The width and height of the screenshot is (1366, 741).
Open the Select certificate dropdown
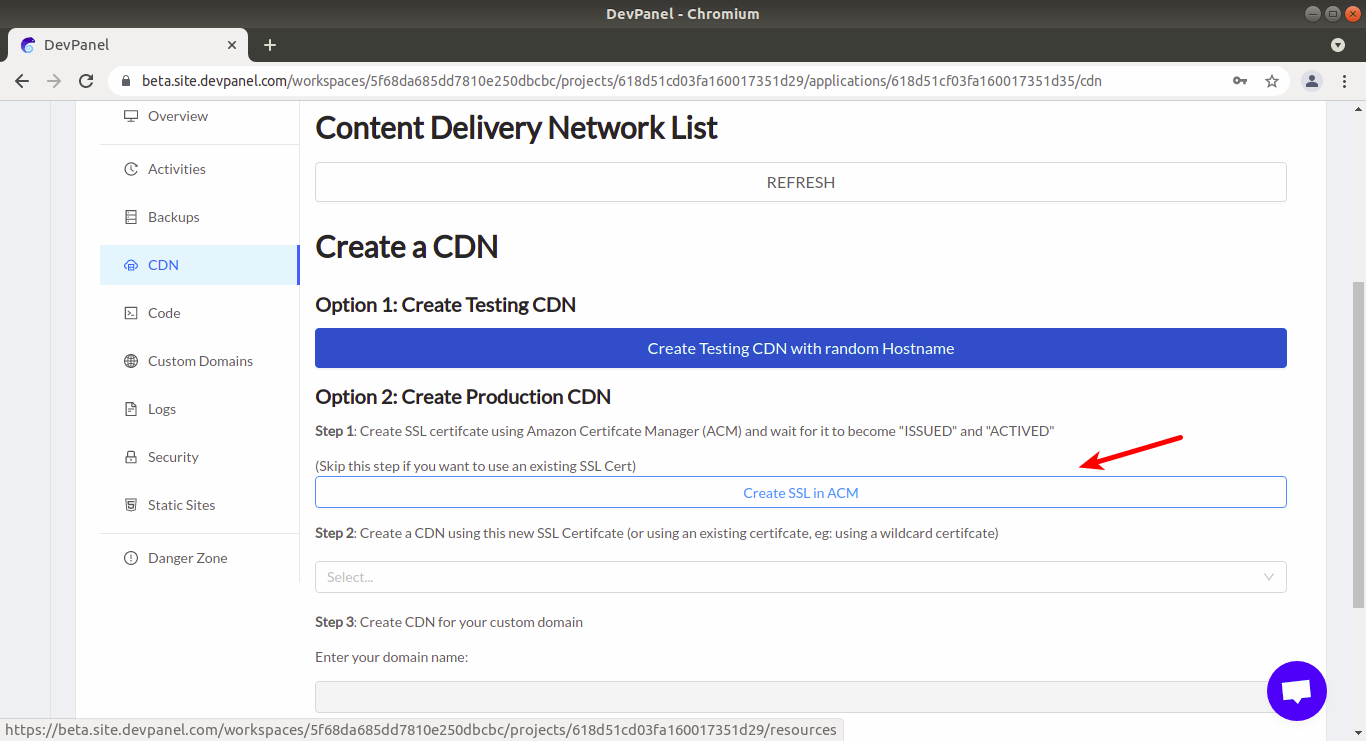(800, 577)
